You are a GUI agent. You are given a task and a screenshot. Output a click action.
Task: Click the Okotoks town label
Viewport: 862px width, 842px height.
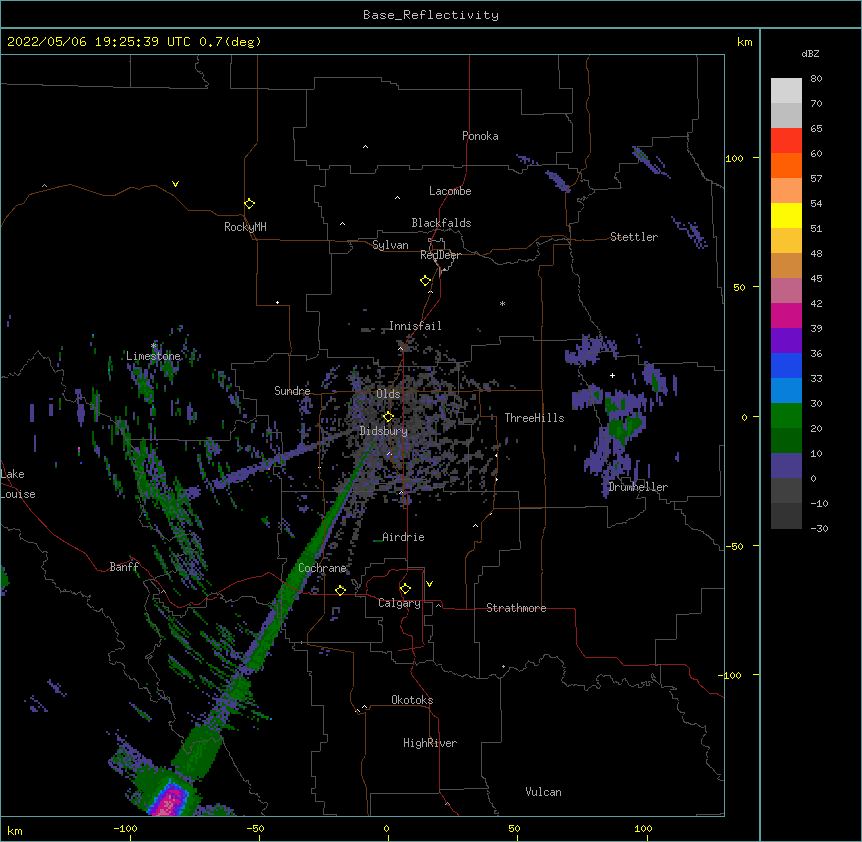(x=412, y=700)
